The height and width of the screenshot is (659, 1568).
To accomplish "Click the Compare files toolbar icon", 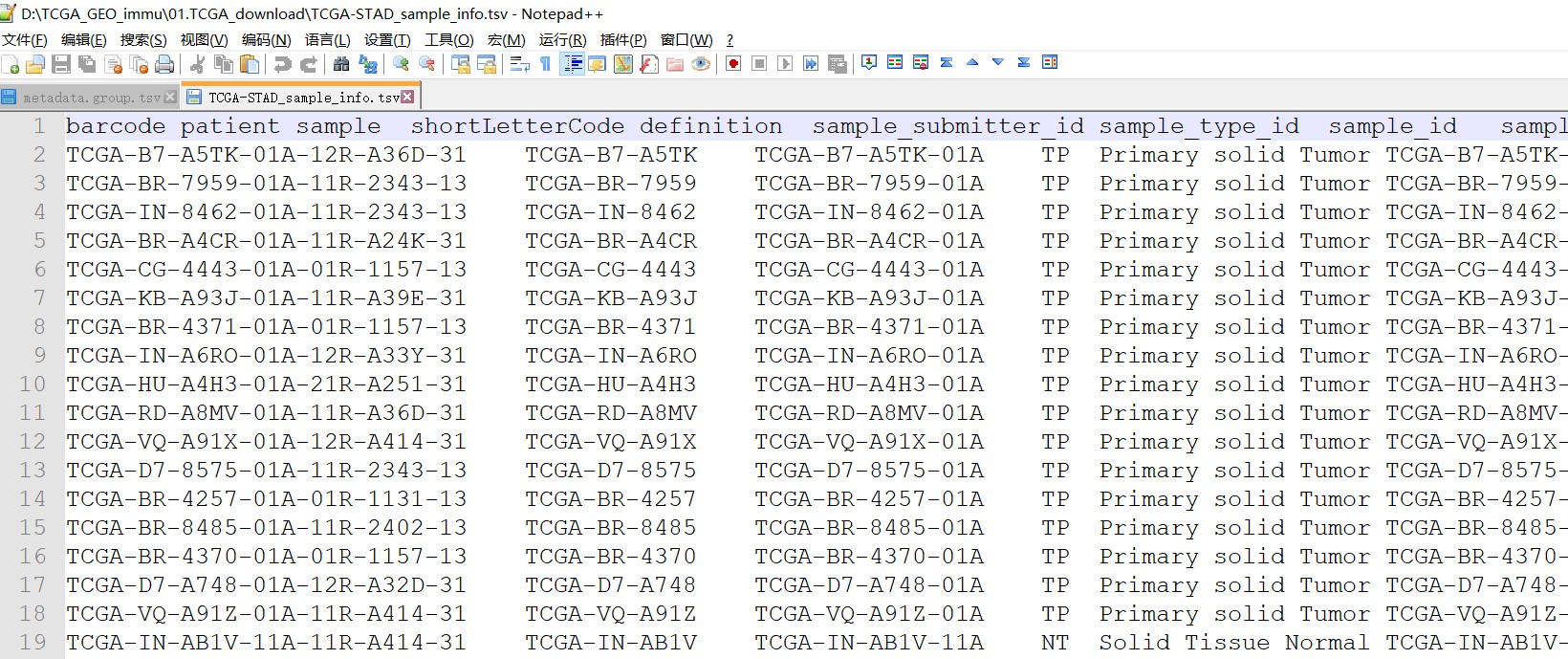I will click(x=895, y=62).
